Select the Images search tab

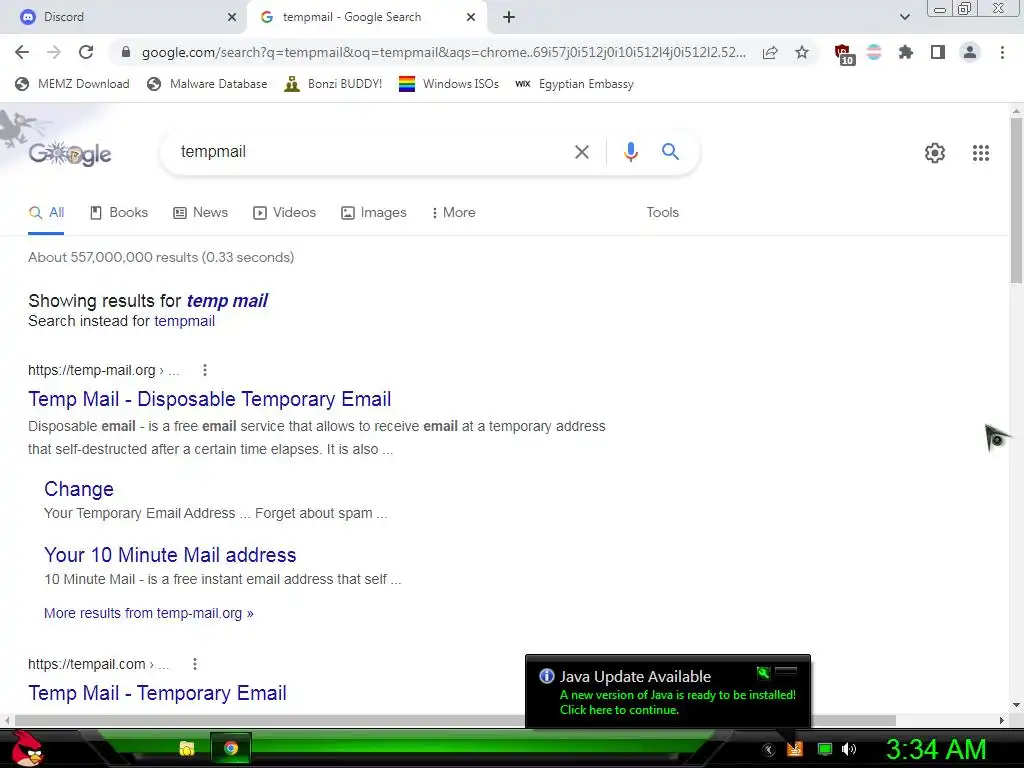click(374, 212)
